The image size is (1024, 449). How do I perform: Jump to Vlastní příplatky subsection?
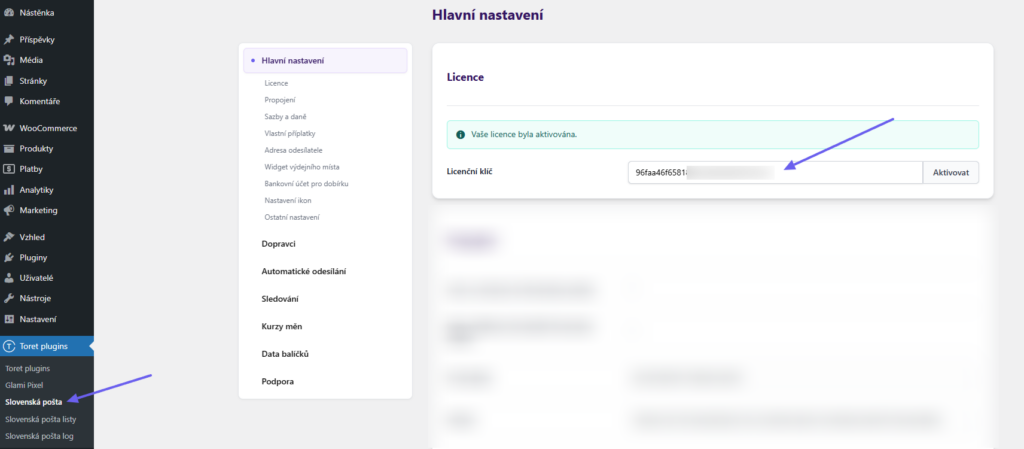pos(290,133)
